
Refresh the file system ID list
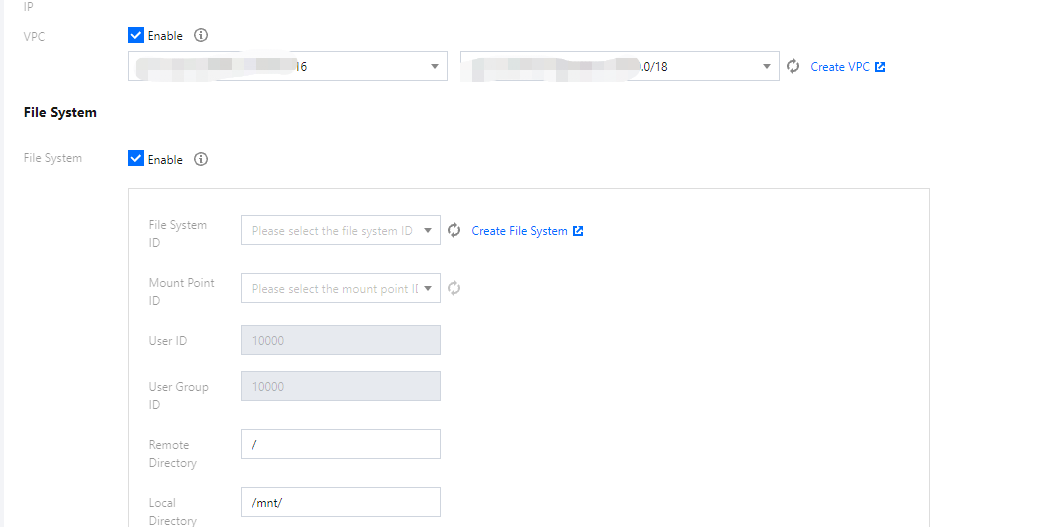454,231
